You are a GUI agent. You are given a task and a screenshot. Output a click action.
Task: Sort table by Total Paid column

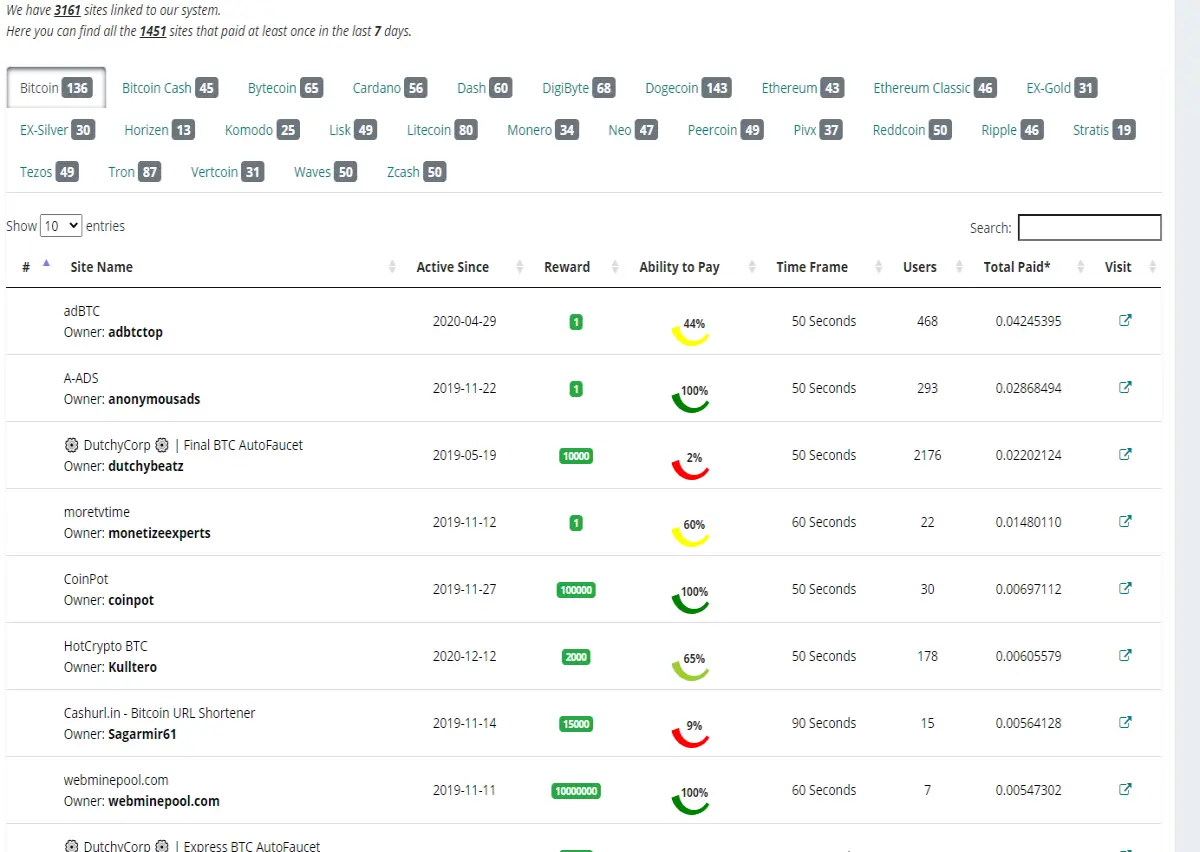pyautogui.click(x=1029, y=267)
